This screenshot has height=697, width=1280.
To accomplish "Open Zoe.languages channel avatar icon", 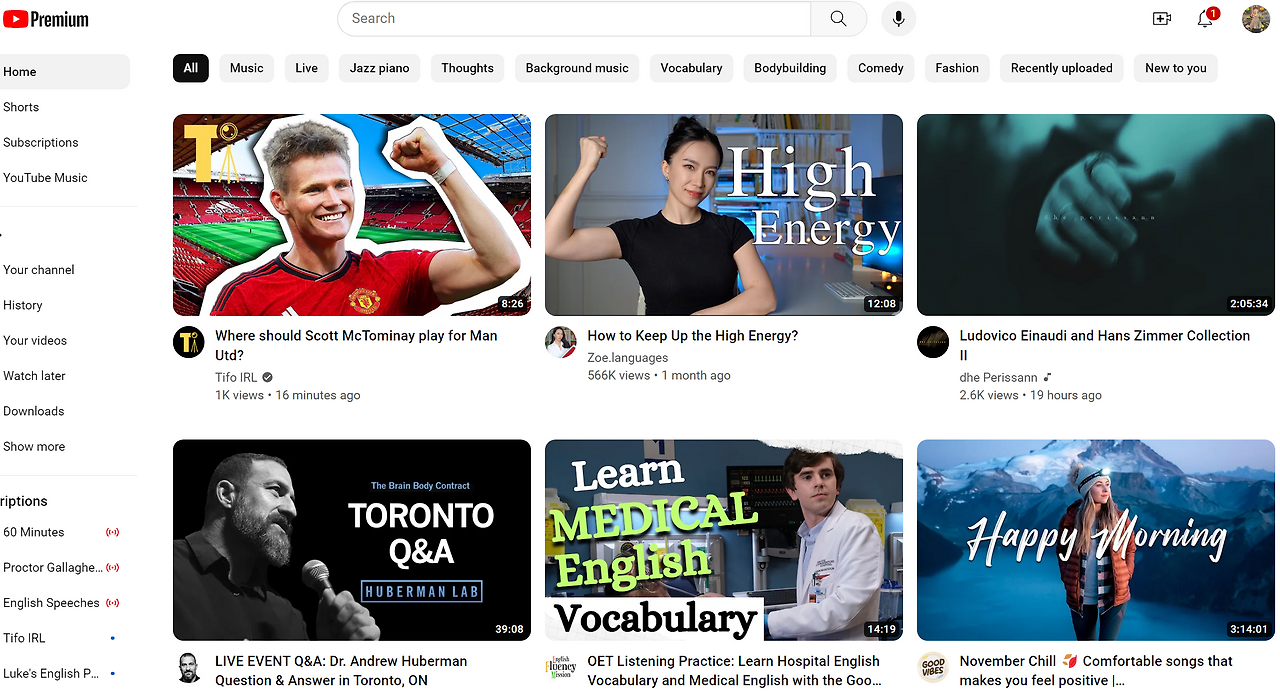I will [560, 342].
